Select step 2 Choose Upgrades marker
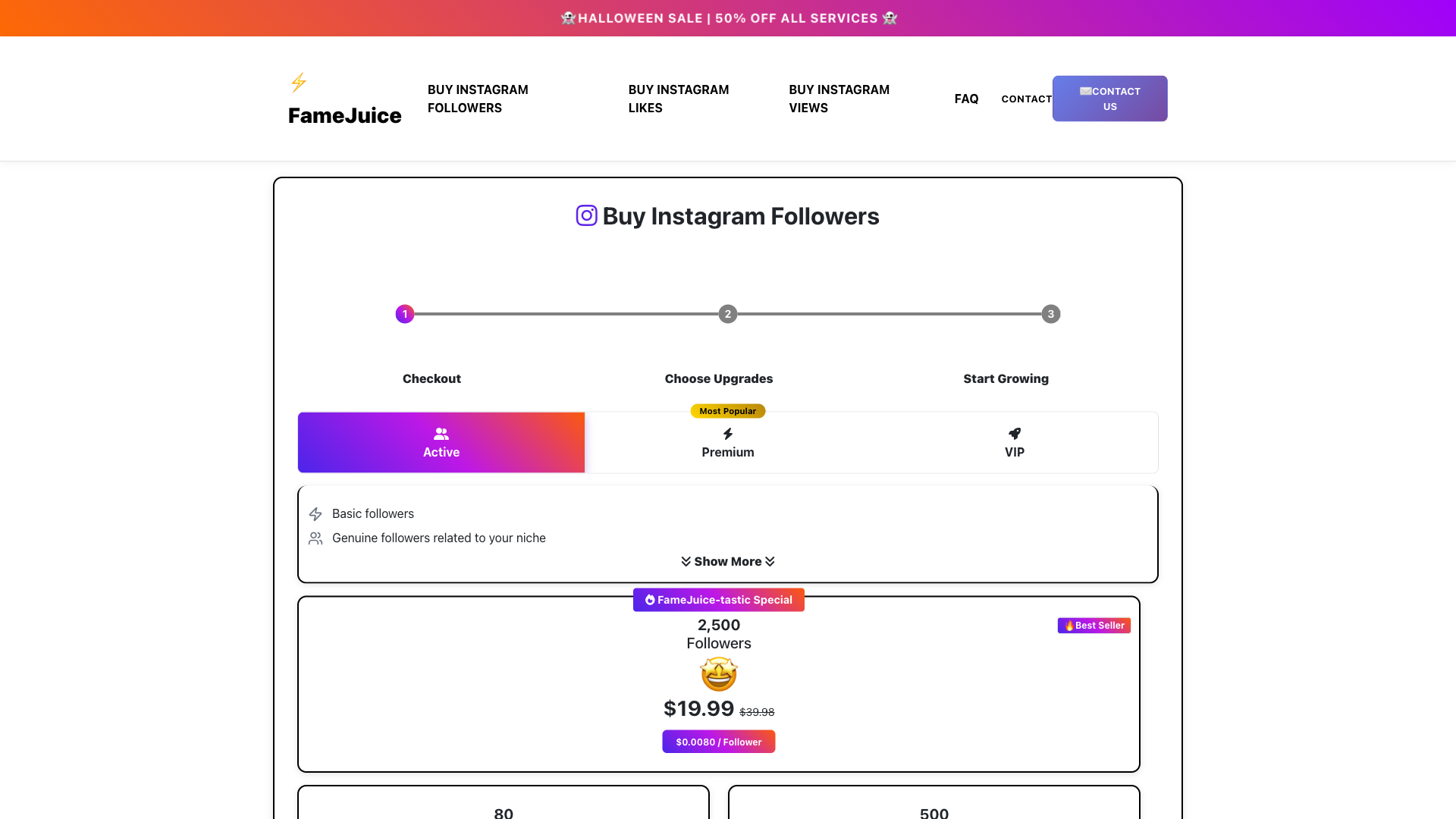Screen dimensions: 1456x819 [728, 314]
